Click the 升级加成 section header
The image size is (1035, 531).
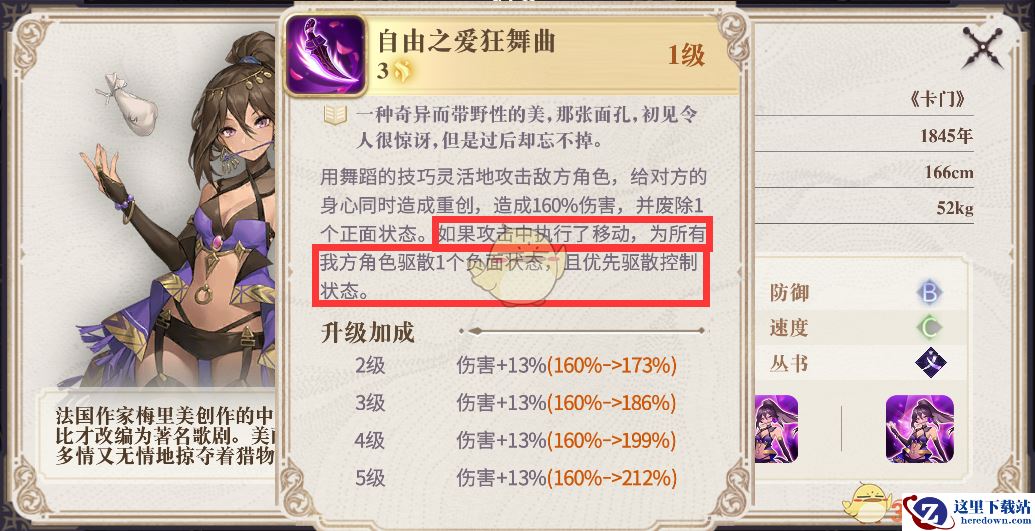click(x=367, y=332)
